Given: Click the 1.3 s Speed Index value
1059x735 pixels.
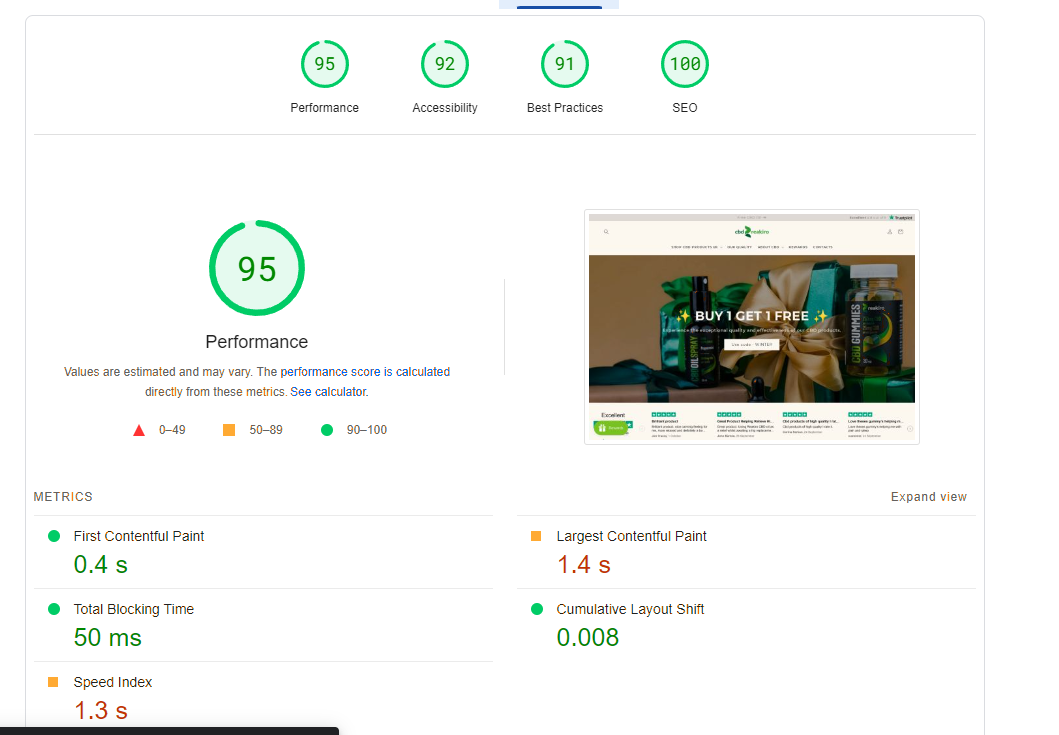Looking at the screenshot, I should [x=101, y=711].
